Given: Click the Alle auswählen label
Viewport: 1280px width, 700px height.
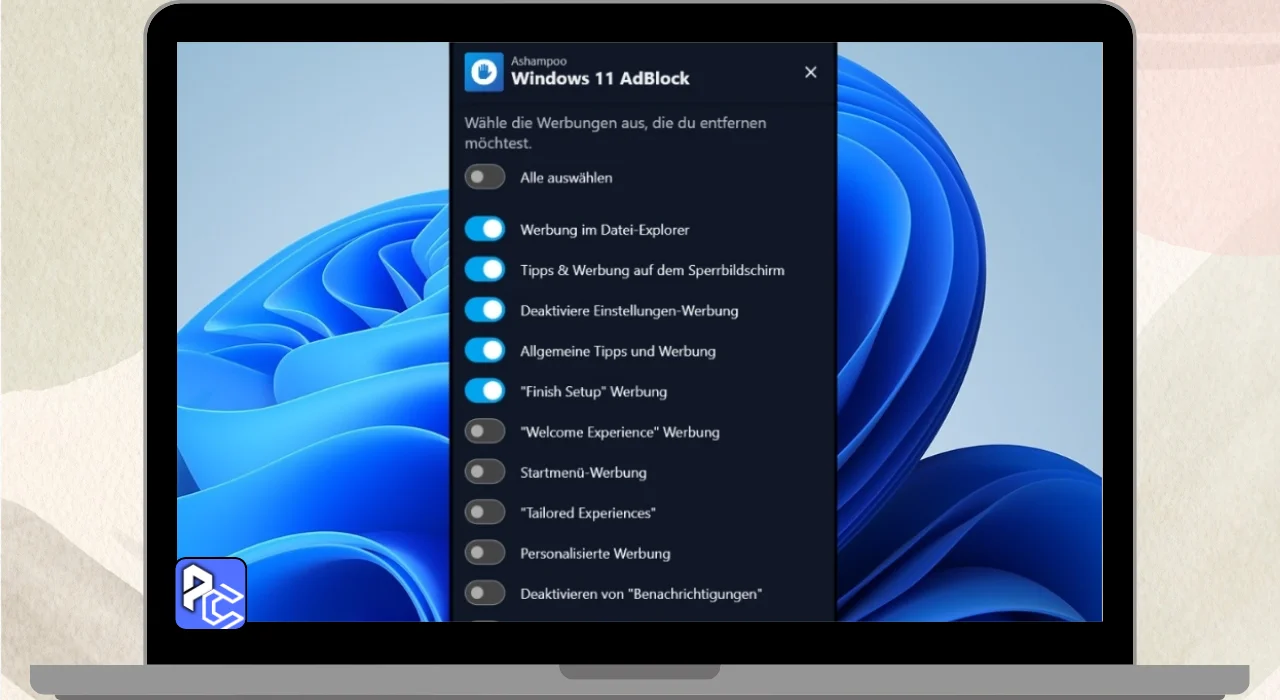Looking at the screenshot, I should coord(566,178).
